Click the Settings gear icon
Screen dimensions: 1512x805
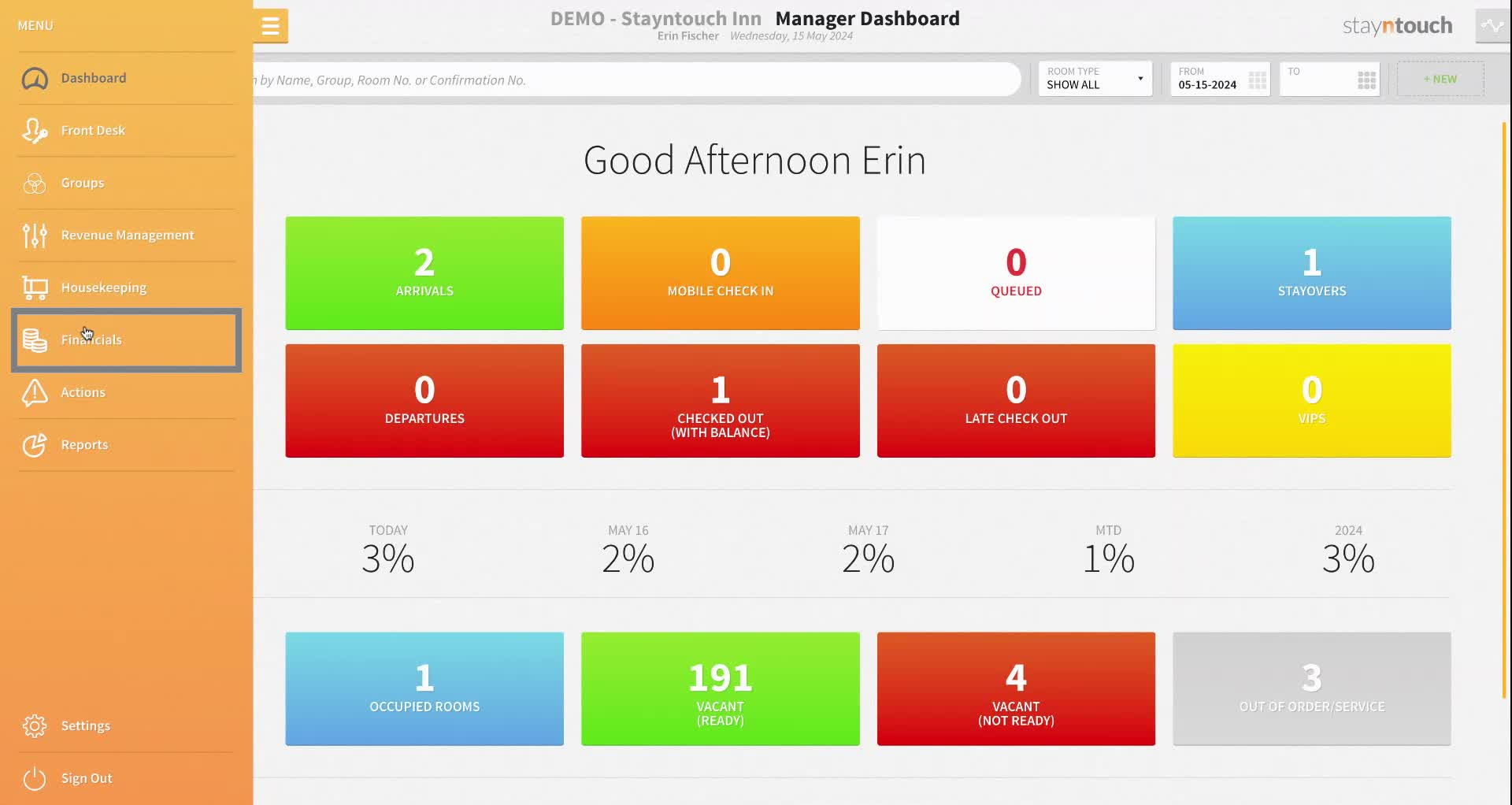click(35, 725)
